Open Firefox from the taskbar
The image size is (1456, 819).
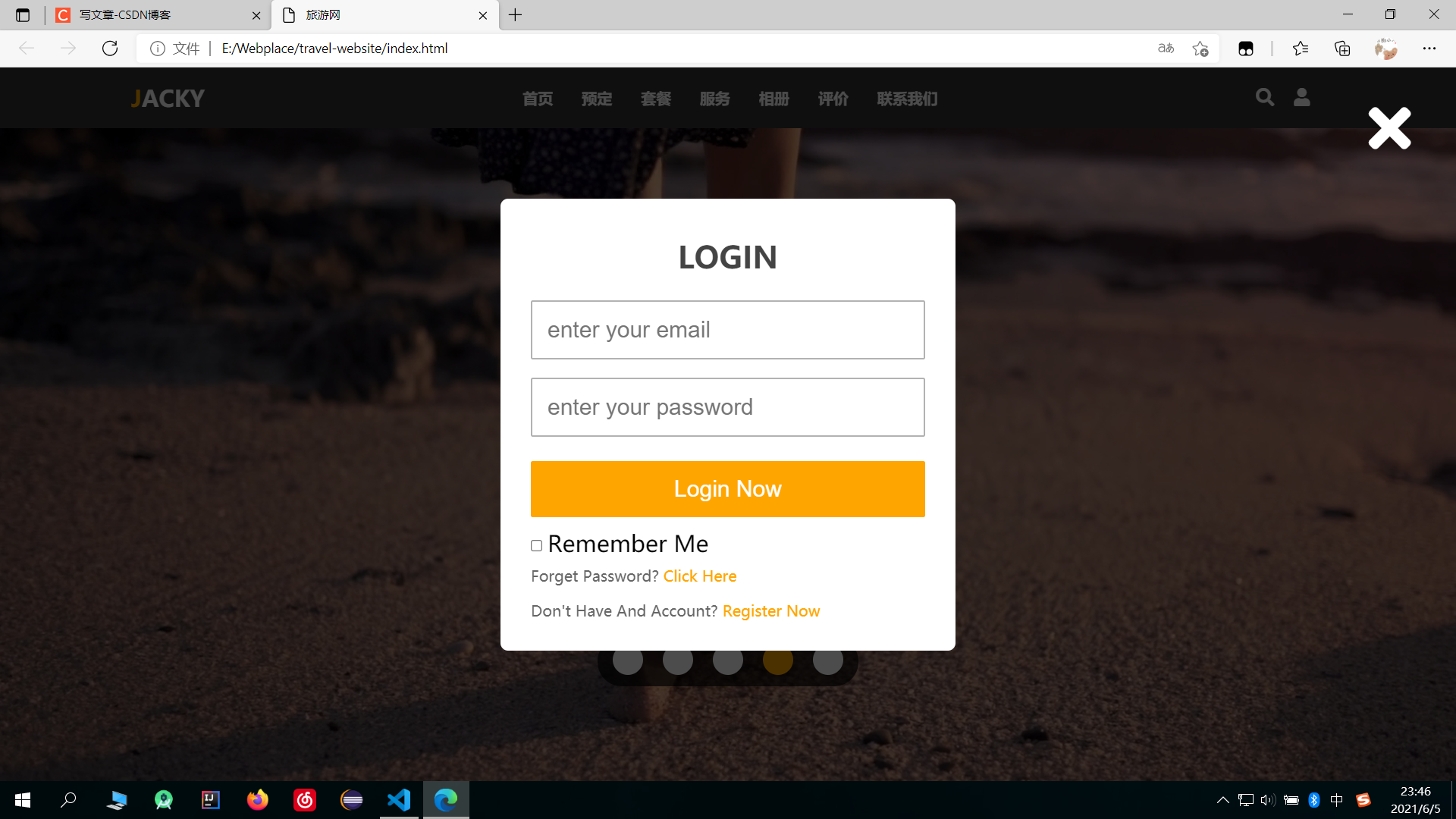click(x=258, y=799)
